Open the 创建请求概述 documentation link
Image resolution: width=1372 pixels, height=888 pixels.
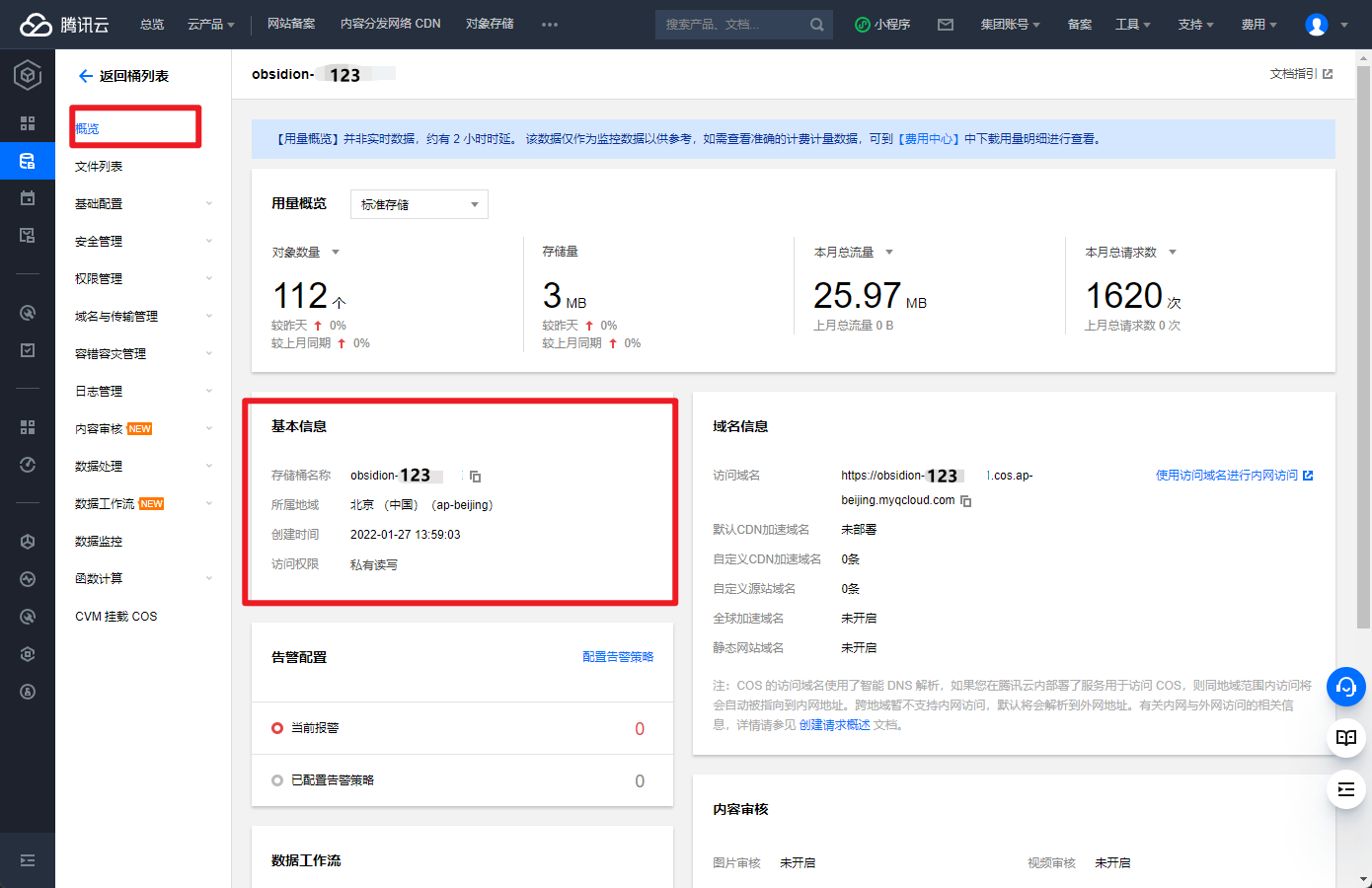point(834,725)
